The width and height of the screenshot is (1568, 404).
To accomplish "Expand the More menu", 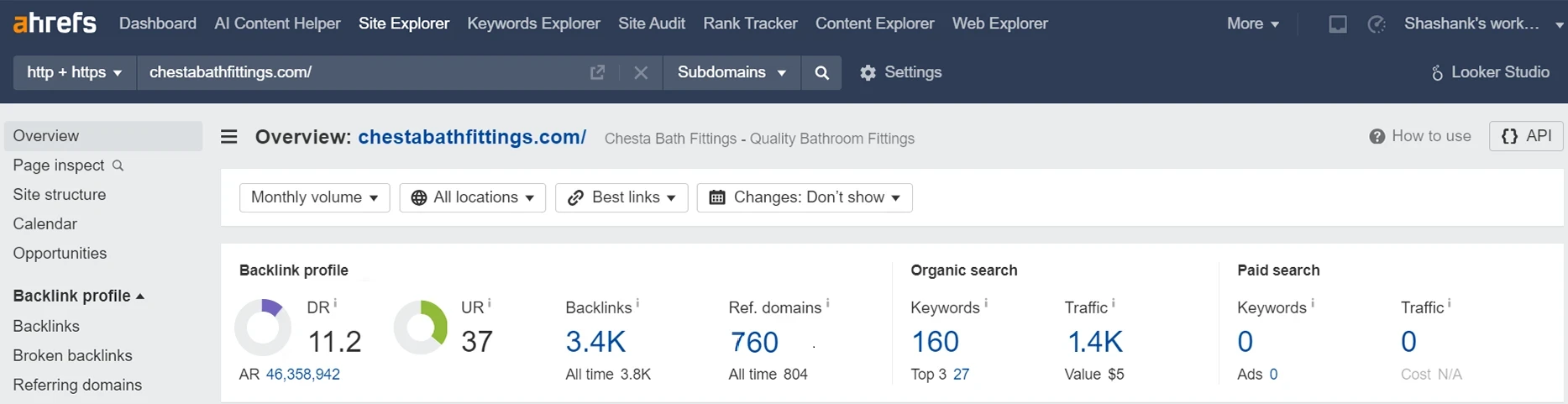I will coord(1253,24).
